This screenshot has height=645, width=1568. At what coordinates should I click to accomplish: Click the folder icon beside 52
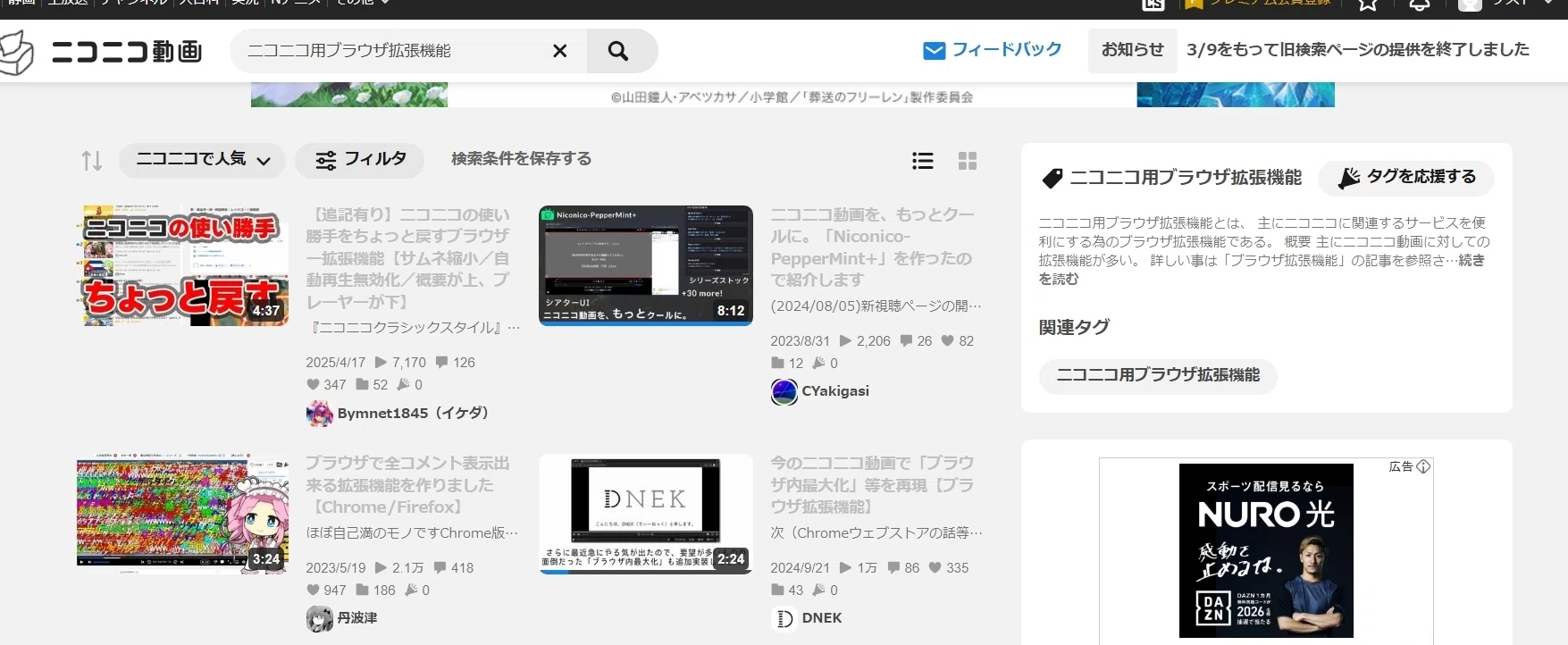362,385
